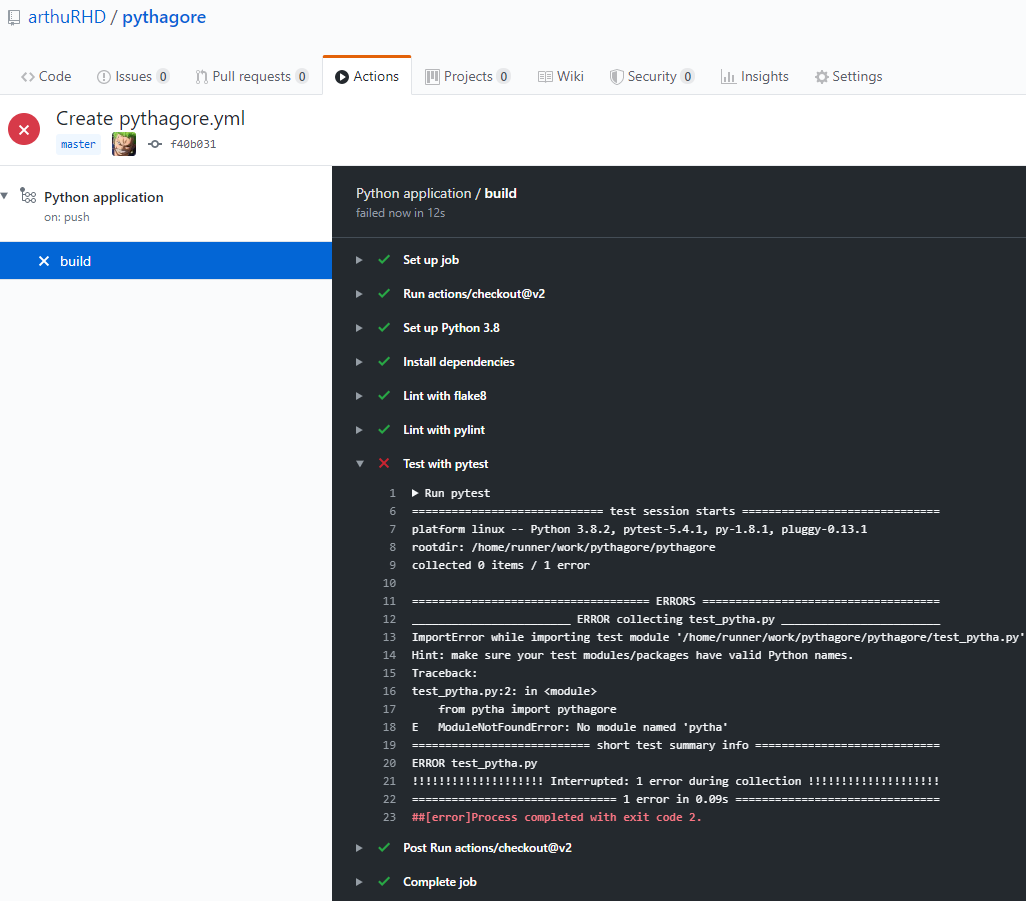Click the committer avatar thumbnail
This screenshot has height=901, width=1026.
124,144
